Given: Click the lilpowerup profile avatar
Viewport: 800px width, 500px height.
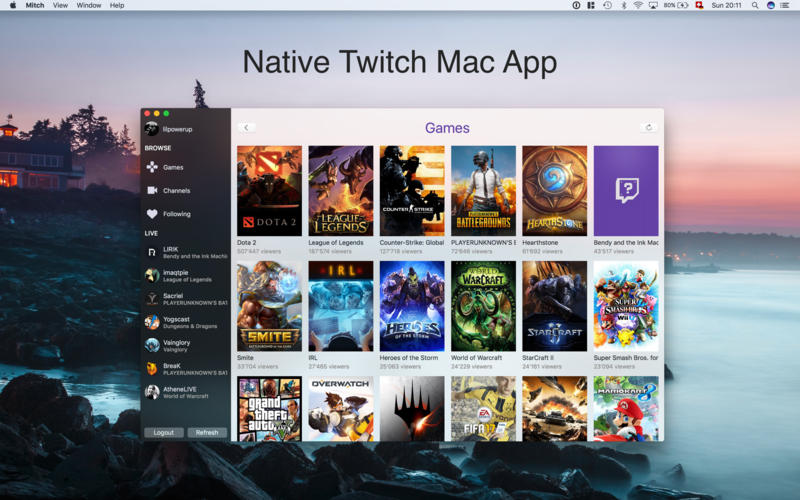Looking at the screenshot, I should point(152,129).
